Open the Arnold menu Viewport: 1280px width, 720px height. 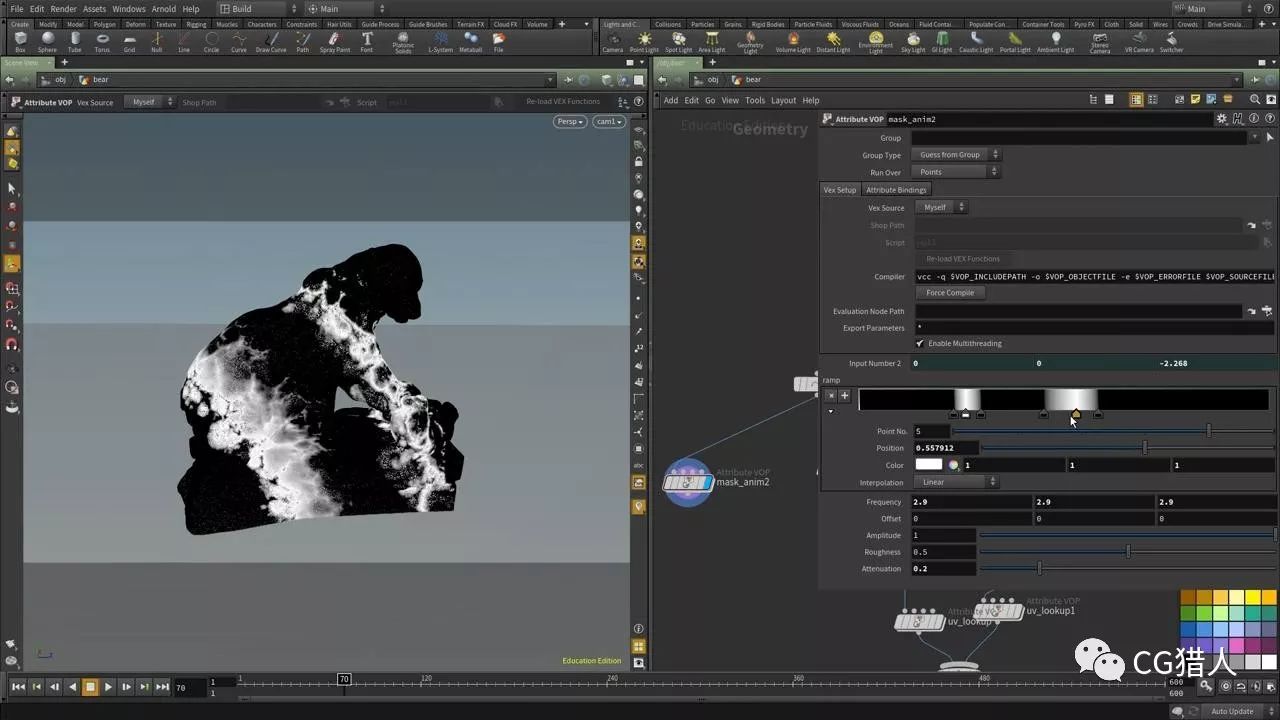(163, 9)
